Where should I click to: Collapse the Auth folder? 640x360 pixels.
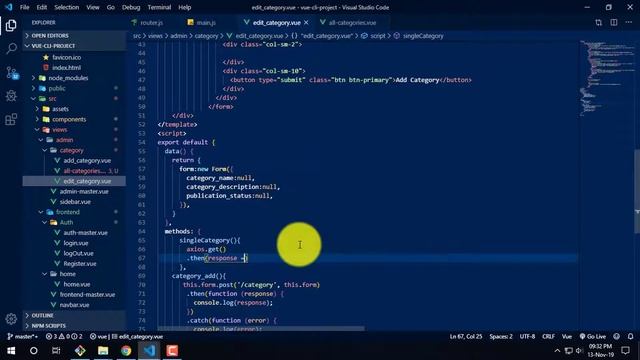(x=66, y=222)
